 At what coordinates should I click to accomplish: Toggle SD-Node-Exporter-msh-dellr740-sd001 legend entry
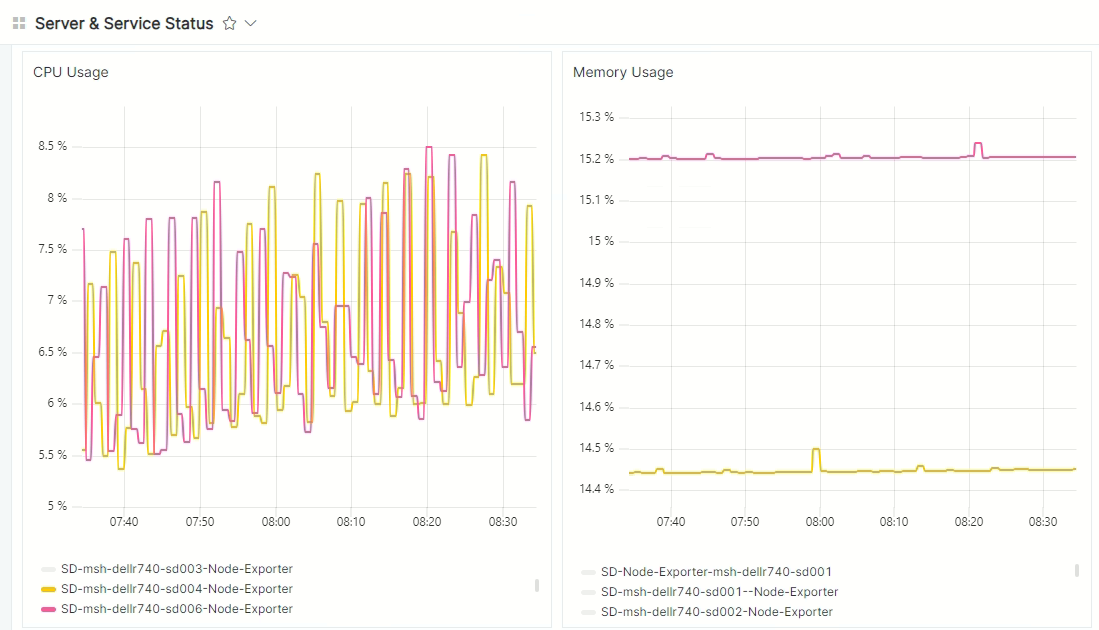[x=716, y=572]
